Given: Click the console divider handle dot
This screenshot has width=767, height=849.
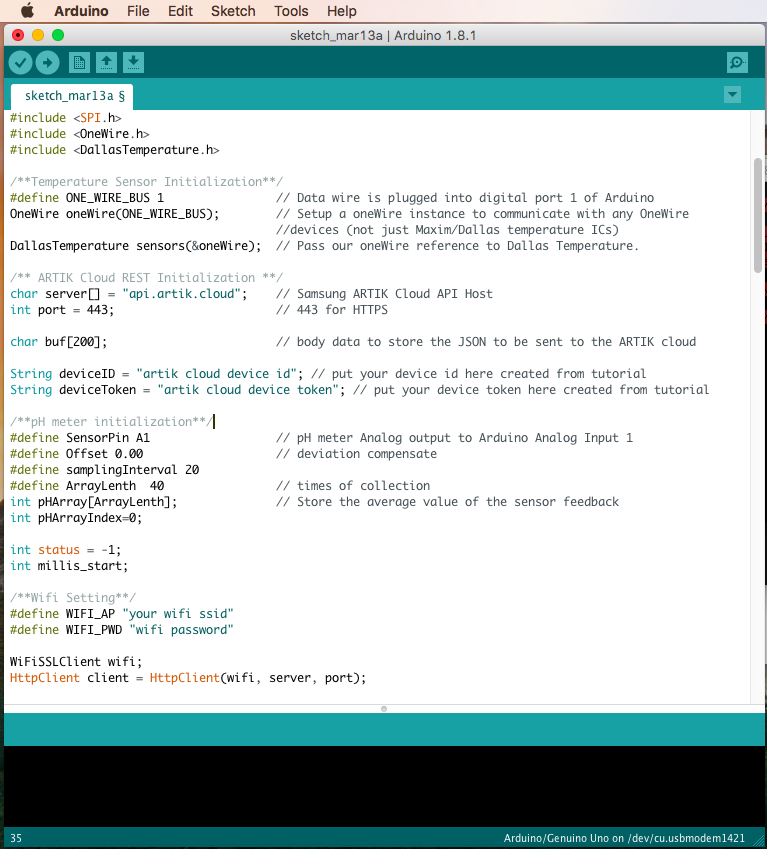Looking at the screenshot, I should pos(384,709).
